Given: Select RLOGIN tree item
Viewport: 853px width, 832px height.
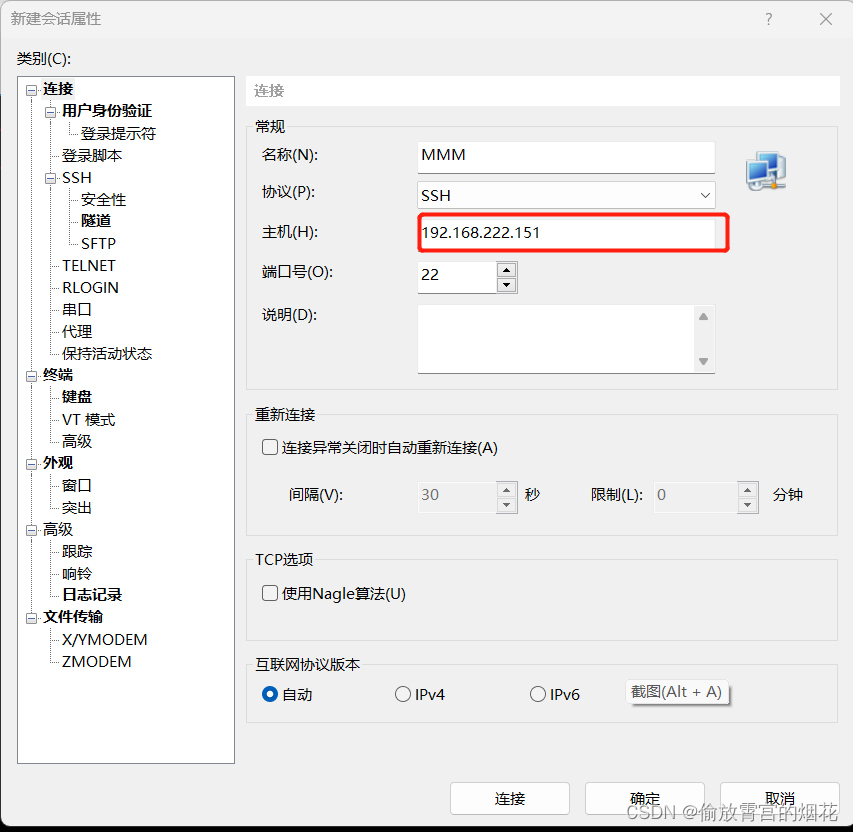Looking at the screenshot, I should [90, 287].
